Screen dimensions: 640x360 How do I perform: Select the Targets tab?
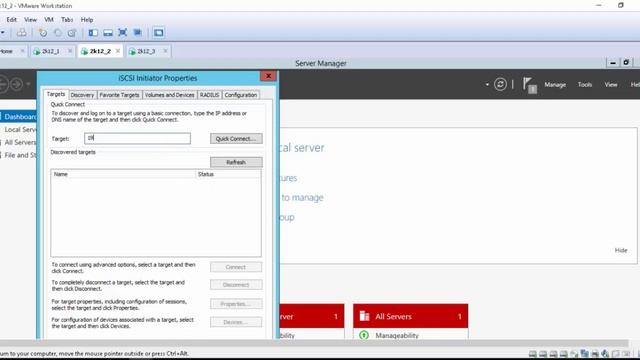pyautogui.click(x=56, y=94)
